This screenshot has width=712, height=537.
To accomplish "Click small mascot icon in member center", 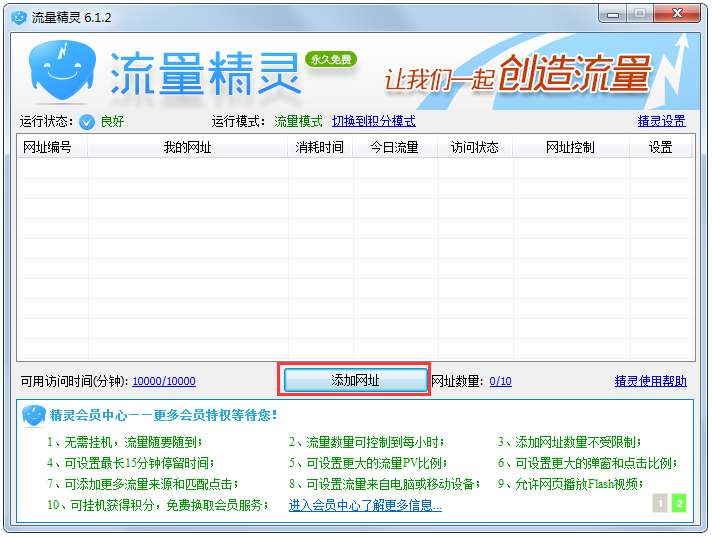I will [34, 415].
